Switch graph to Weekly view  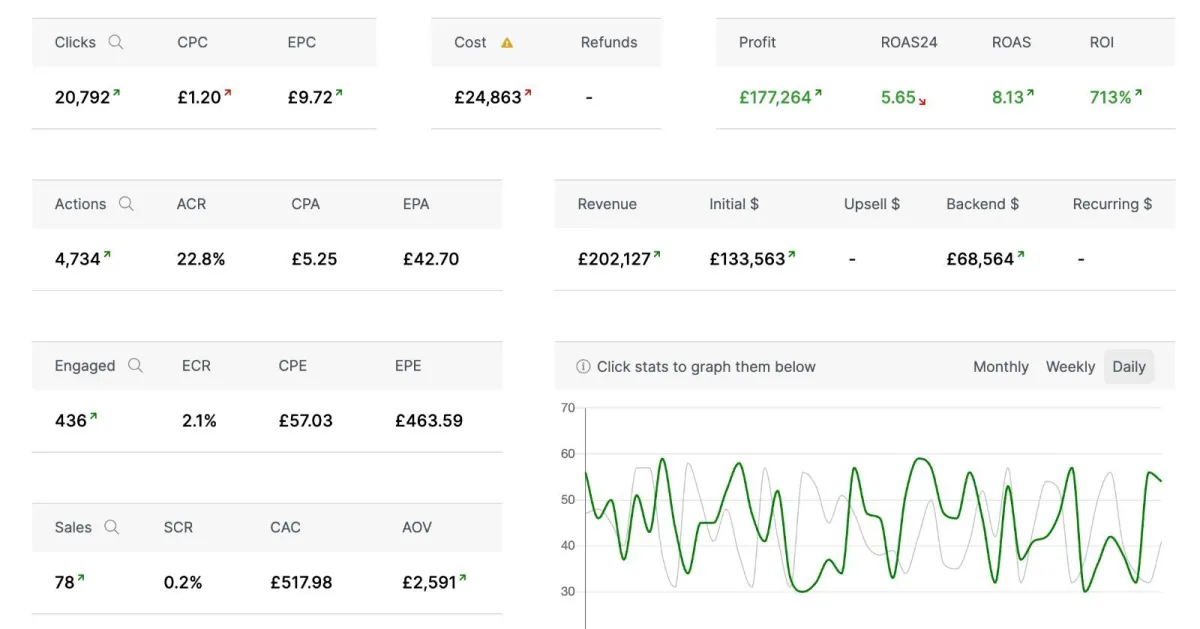pos(1070,367)
